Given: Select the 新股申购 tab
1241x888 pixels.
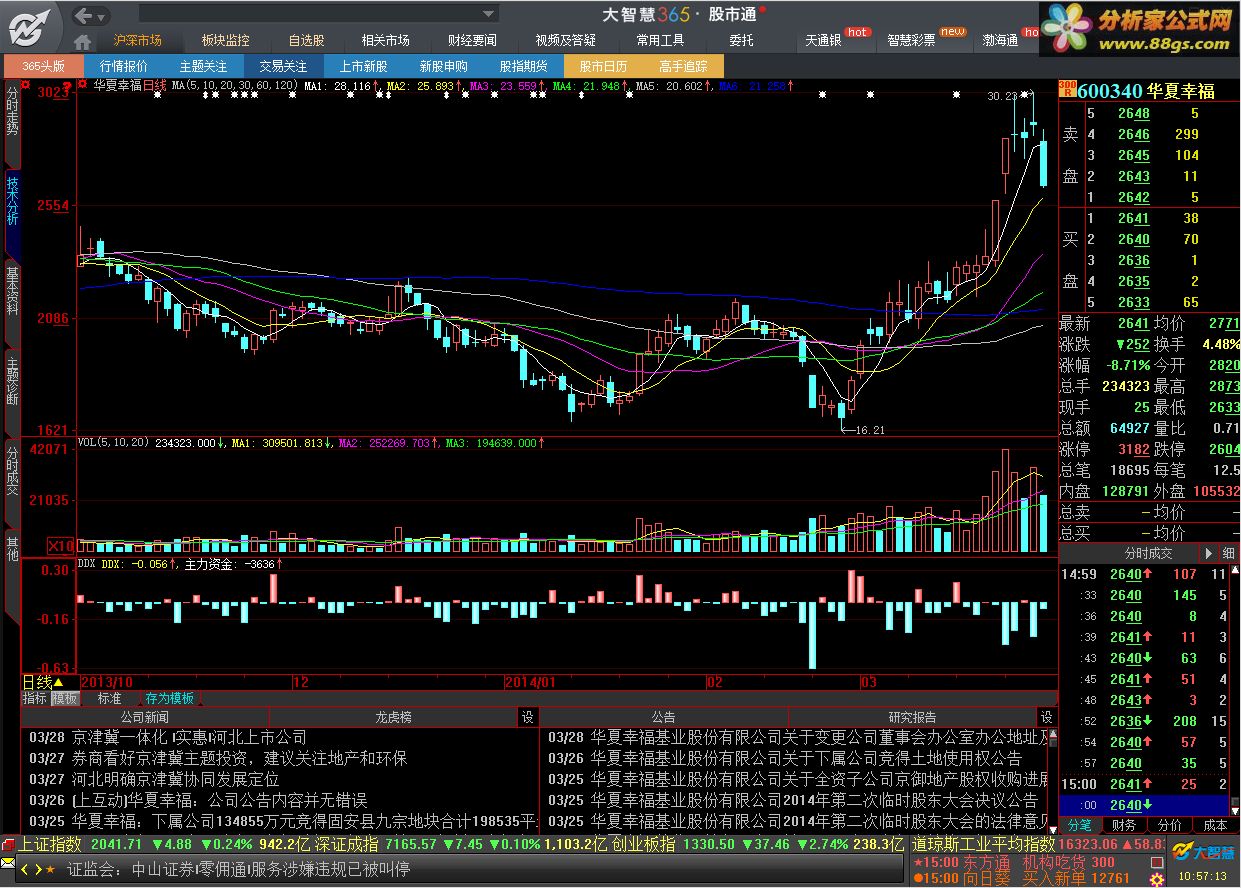Looking at the screenshot, I should coord(443,66).
